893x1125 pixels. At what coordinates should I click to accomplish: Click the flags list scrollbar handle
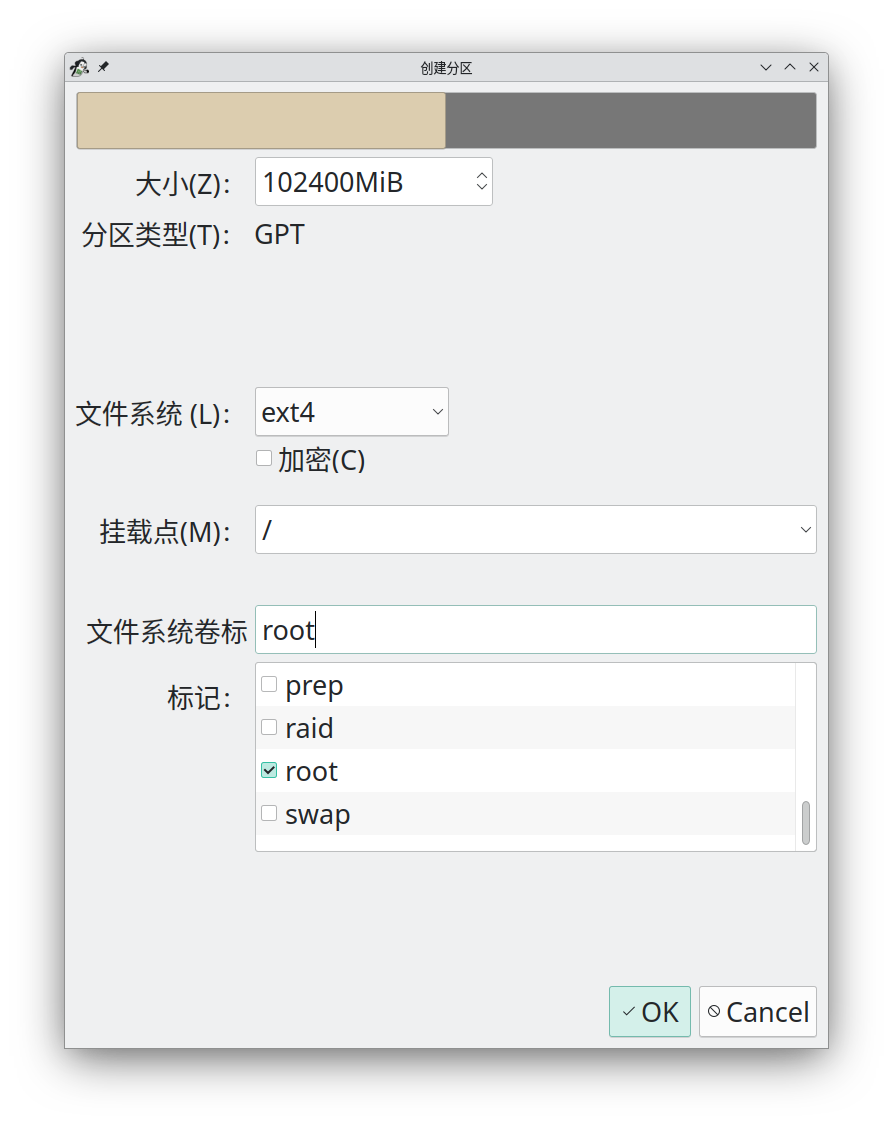pyautogui.click(x=806, y=822)
